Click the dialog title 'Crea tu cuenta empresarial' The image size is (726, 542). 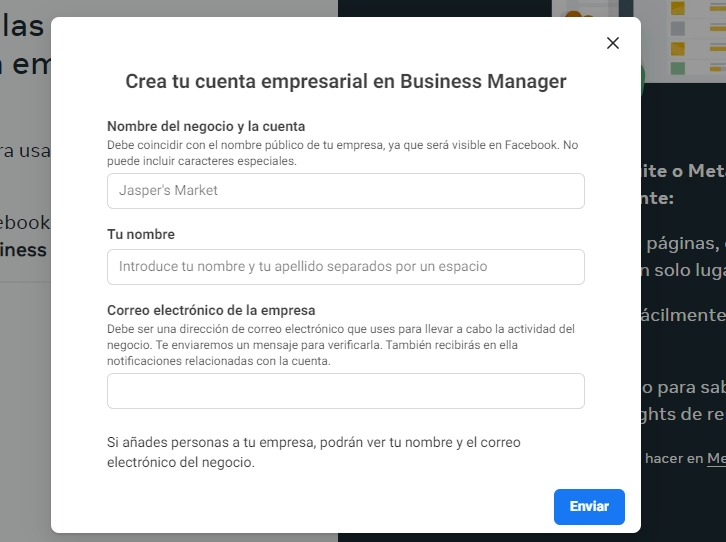tap(345, 82)
